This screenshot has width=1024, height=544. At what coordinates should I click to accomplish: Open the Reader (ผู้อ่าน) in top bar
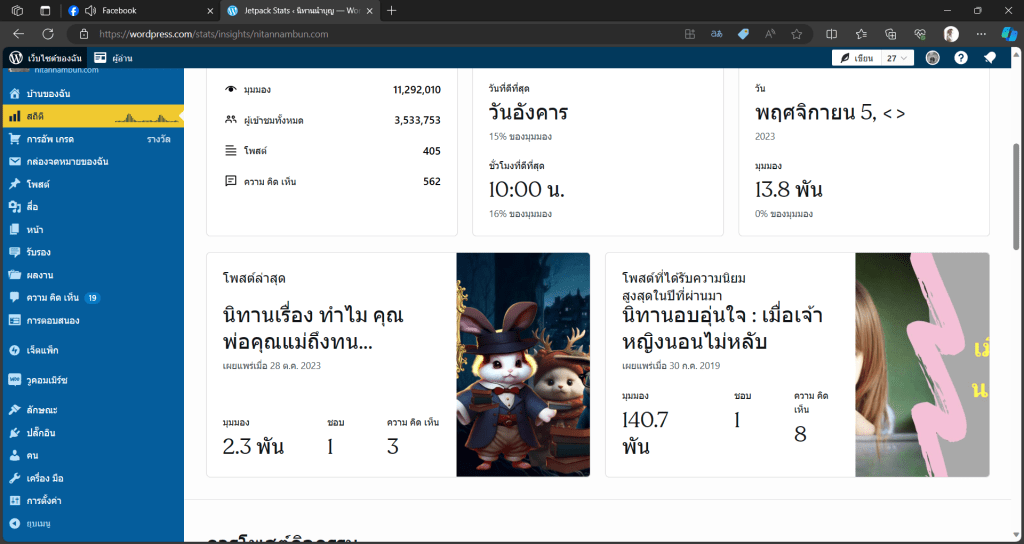coord(114,58)
